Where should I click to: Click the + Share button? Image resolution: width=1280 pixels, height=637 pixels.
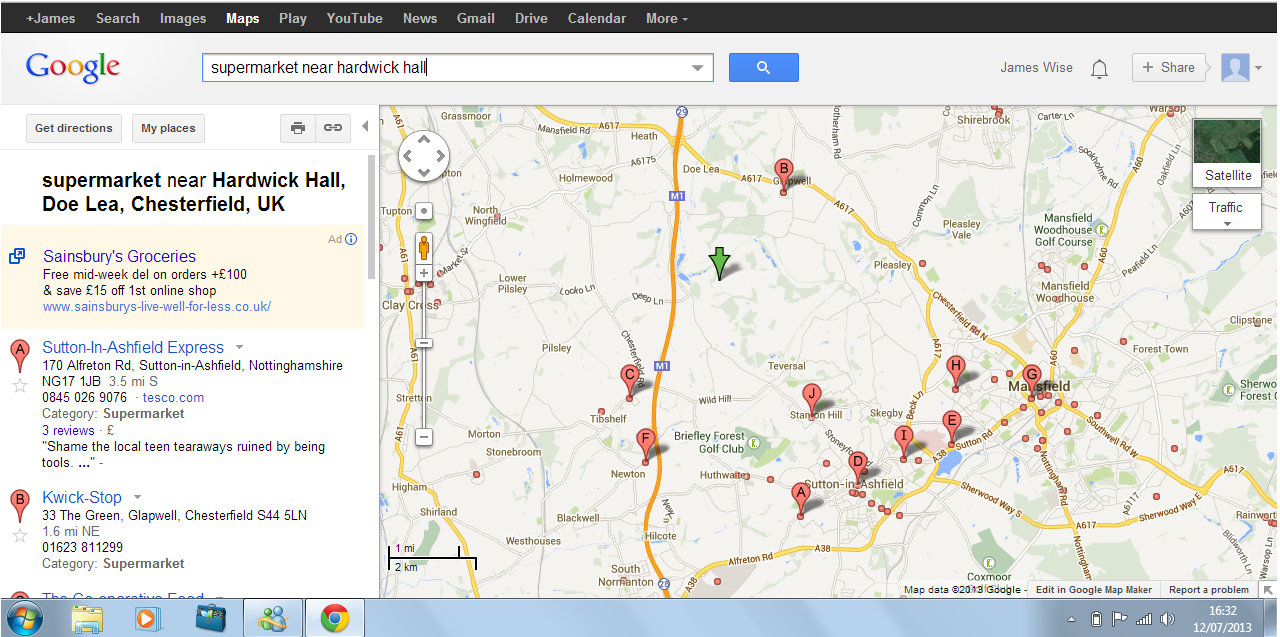click(x=1169, y=68)
